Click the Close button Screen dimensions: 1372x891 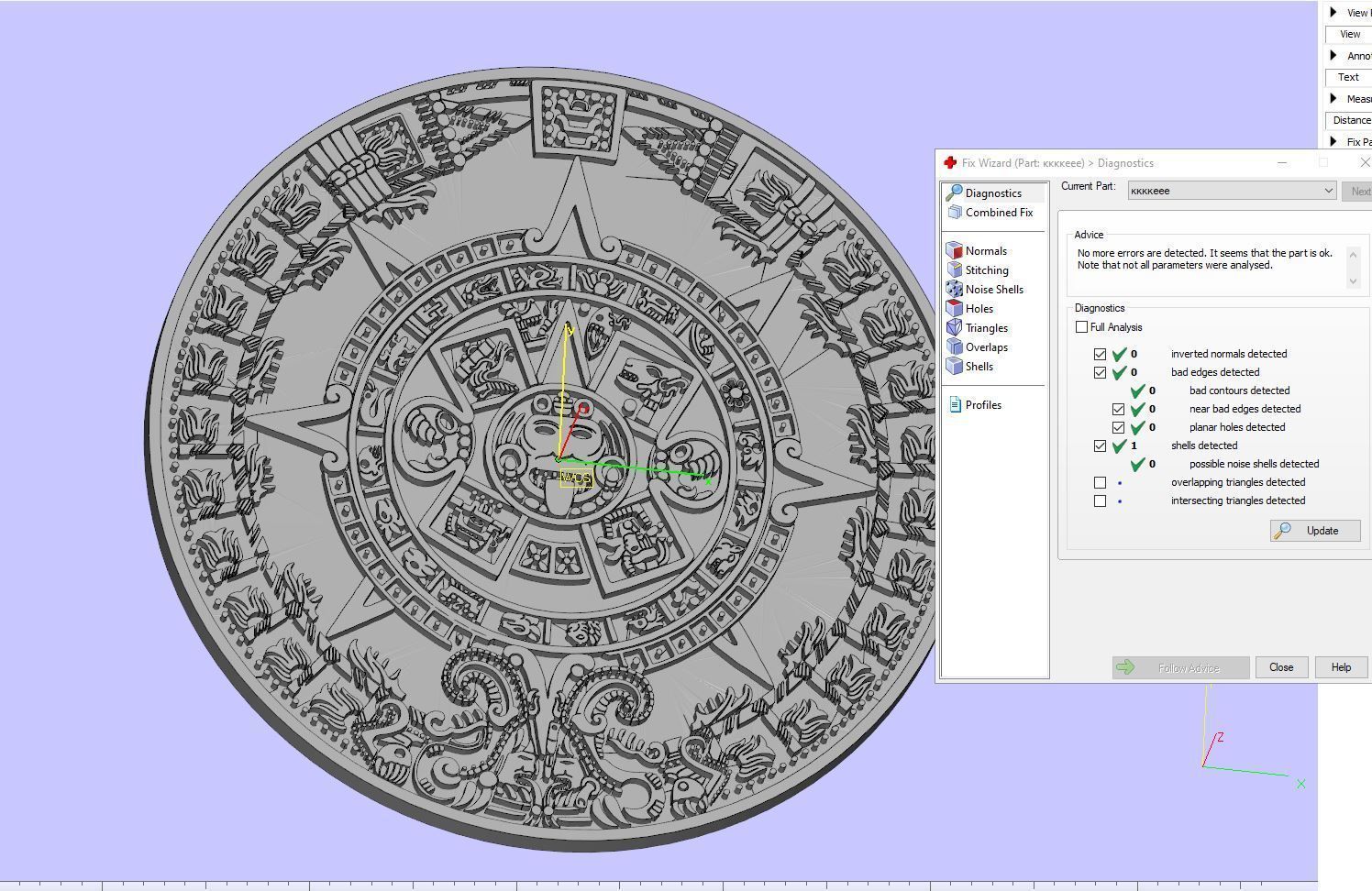[x=1281, y=667]
